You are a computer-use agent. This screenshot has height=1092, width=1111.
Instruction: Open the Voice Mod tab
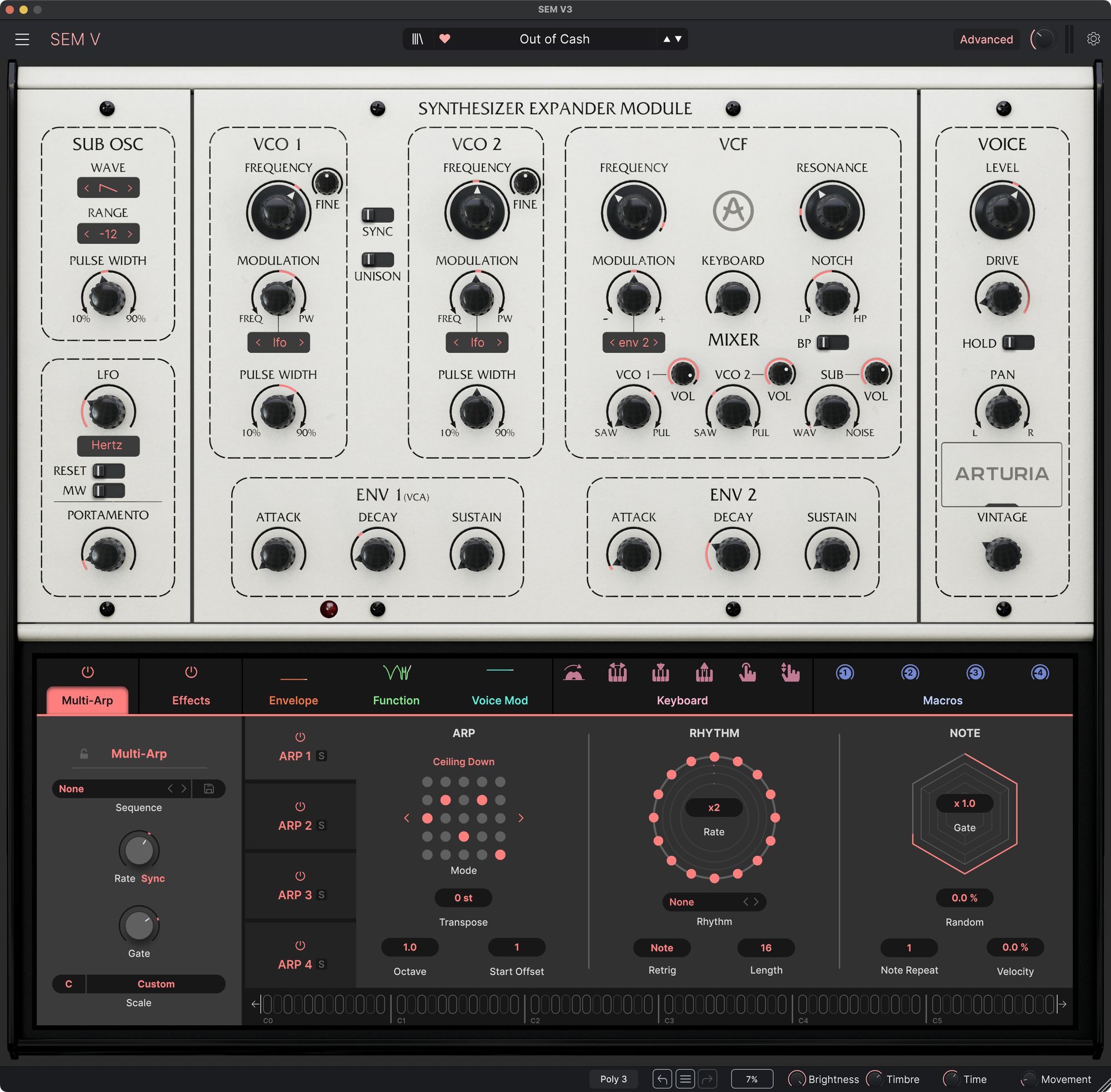pos(499,700)
